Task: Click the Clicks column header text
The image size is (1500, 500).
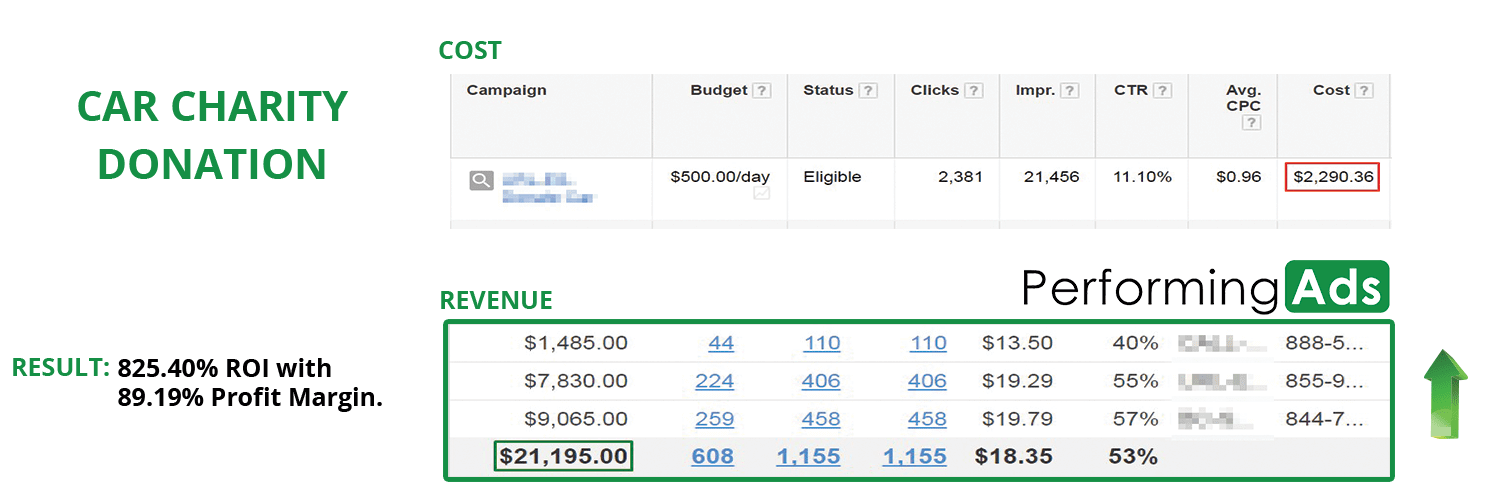Action: [x=934, y=90]
